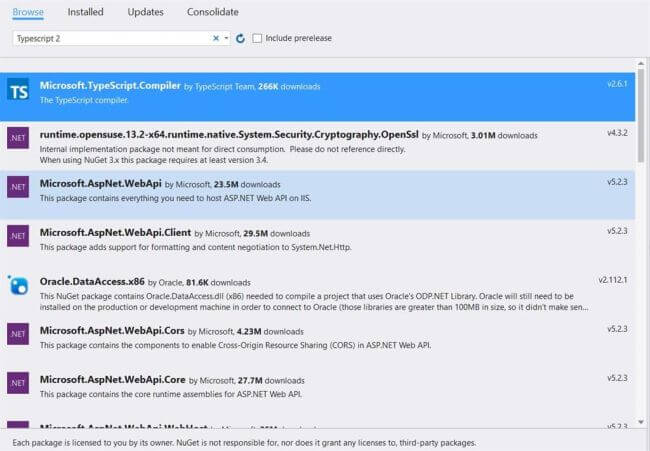Select Microsoft.TypeScript.Compiler package
Viewport: 650px width, 451px height.
(x=318, y=97)
